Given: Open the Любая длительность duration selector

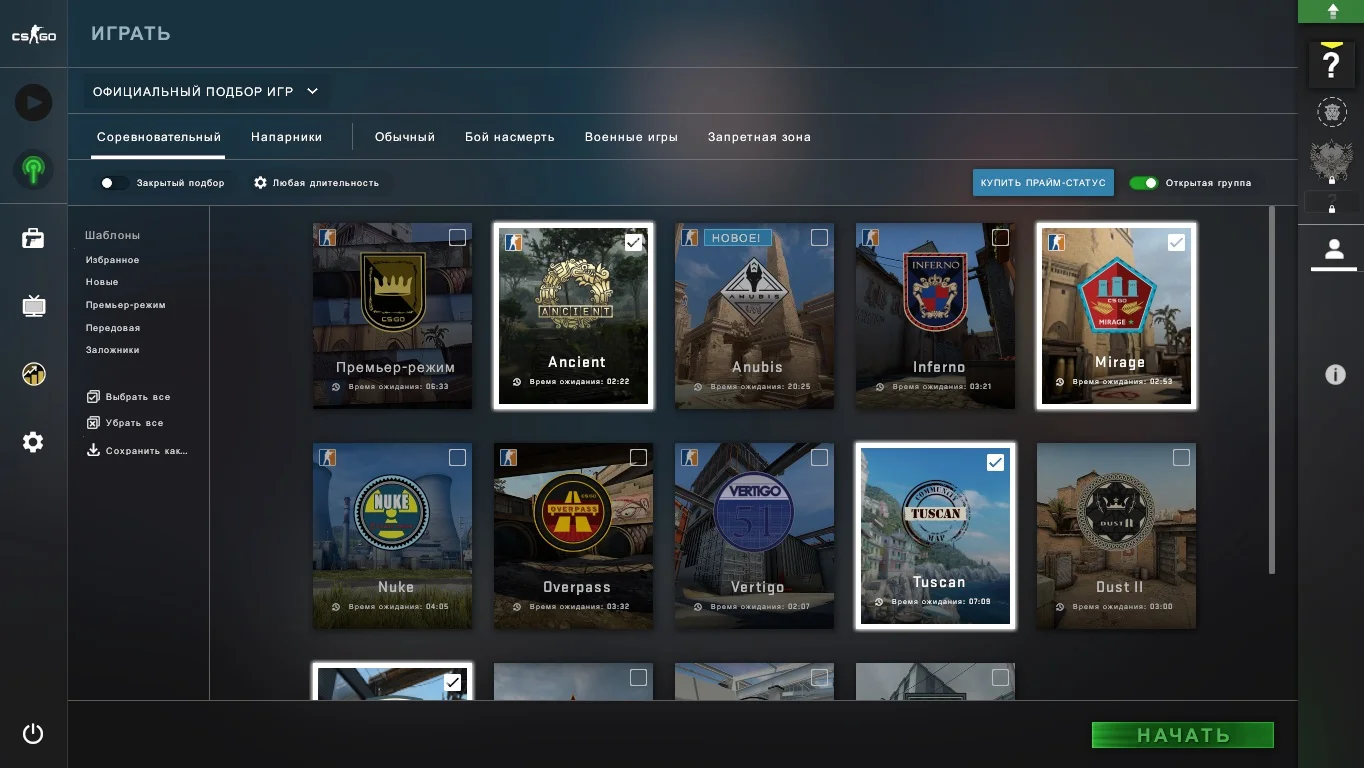Looking at the screenshot, I should click(x=316, y=183).
